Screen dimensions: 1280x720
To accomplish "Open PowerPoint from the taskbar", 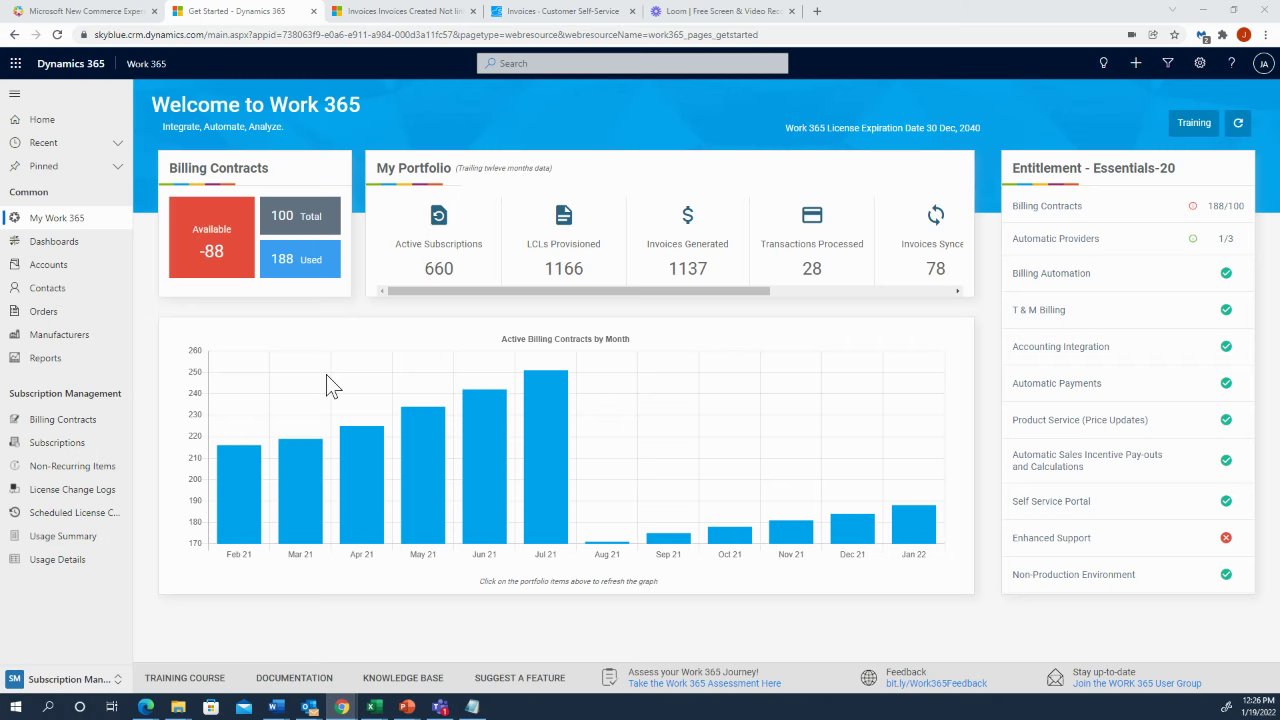I will [406, 707].
